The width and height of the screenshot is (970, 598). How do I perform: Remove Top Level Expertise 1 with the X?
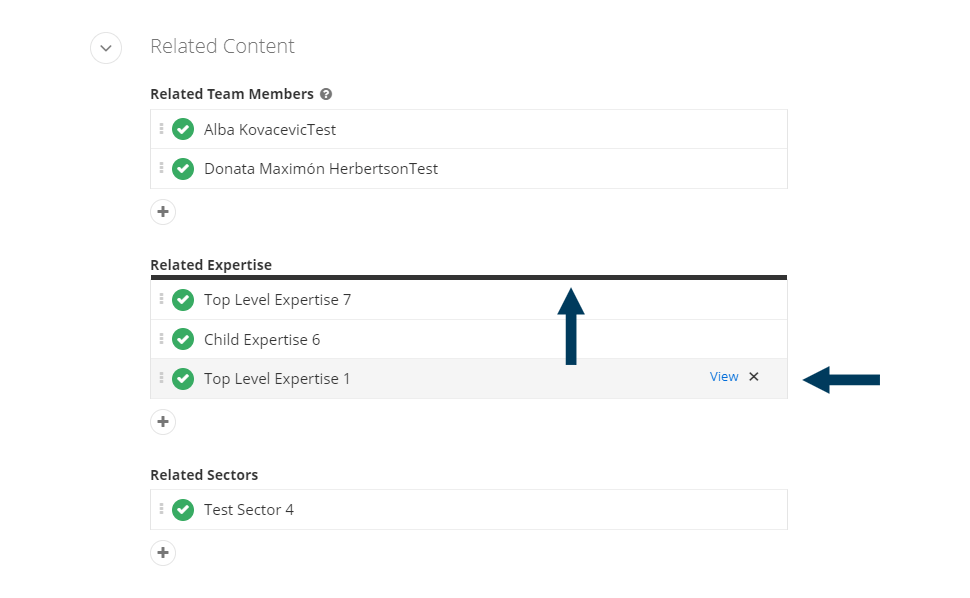(753, 377)
